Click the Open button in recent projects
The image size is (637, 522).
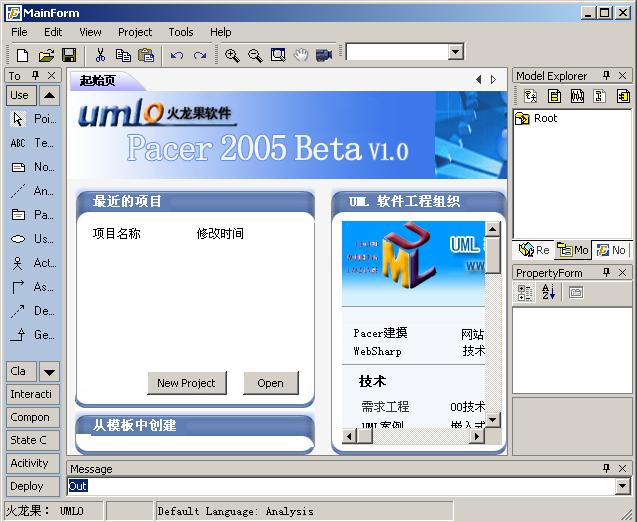271,383
